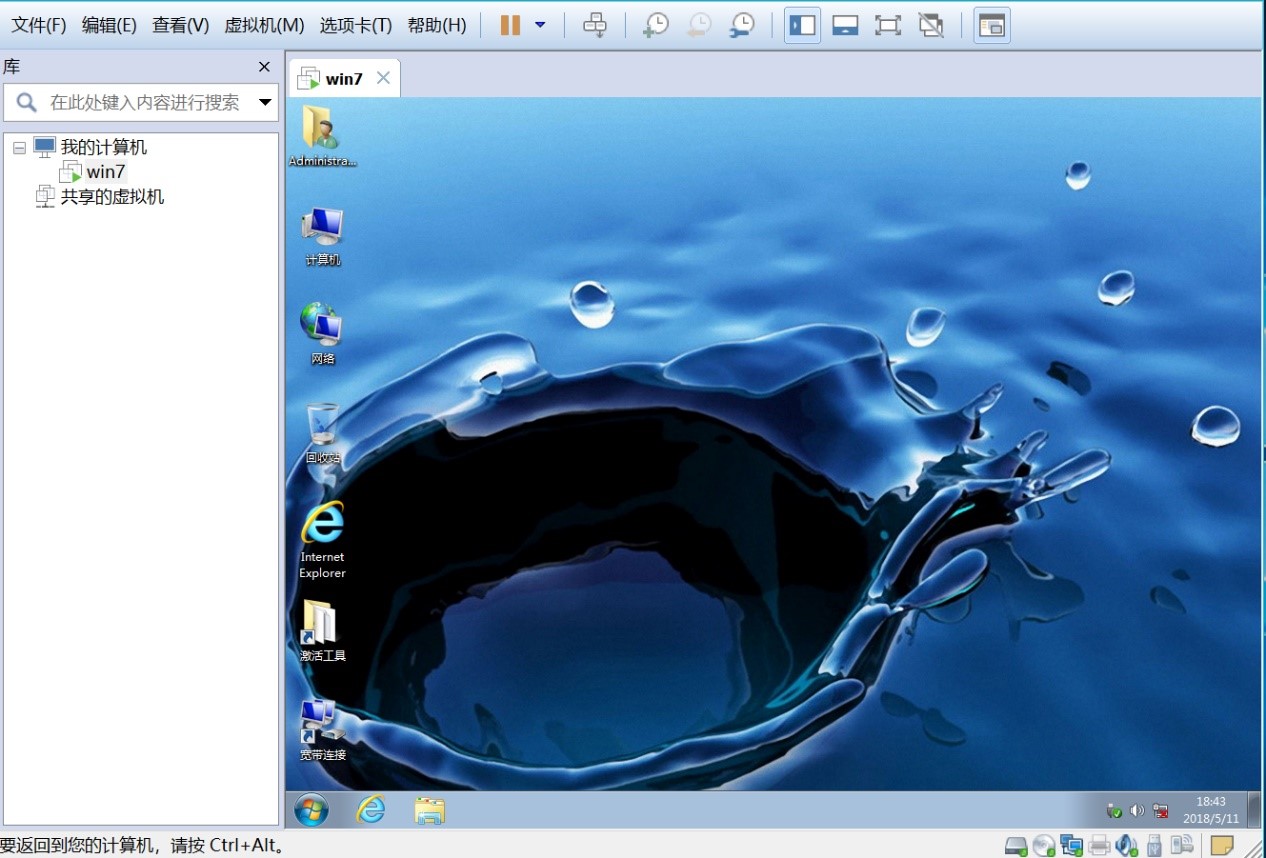Viewport: 1266px width, 858px height.
Task: Select the 回收站 recycle bin icon
Action: pyautogui.click(x=322, y=433)
